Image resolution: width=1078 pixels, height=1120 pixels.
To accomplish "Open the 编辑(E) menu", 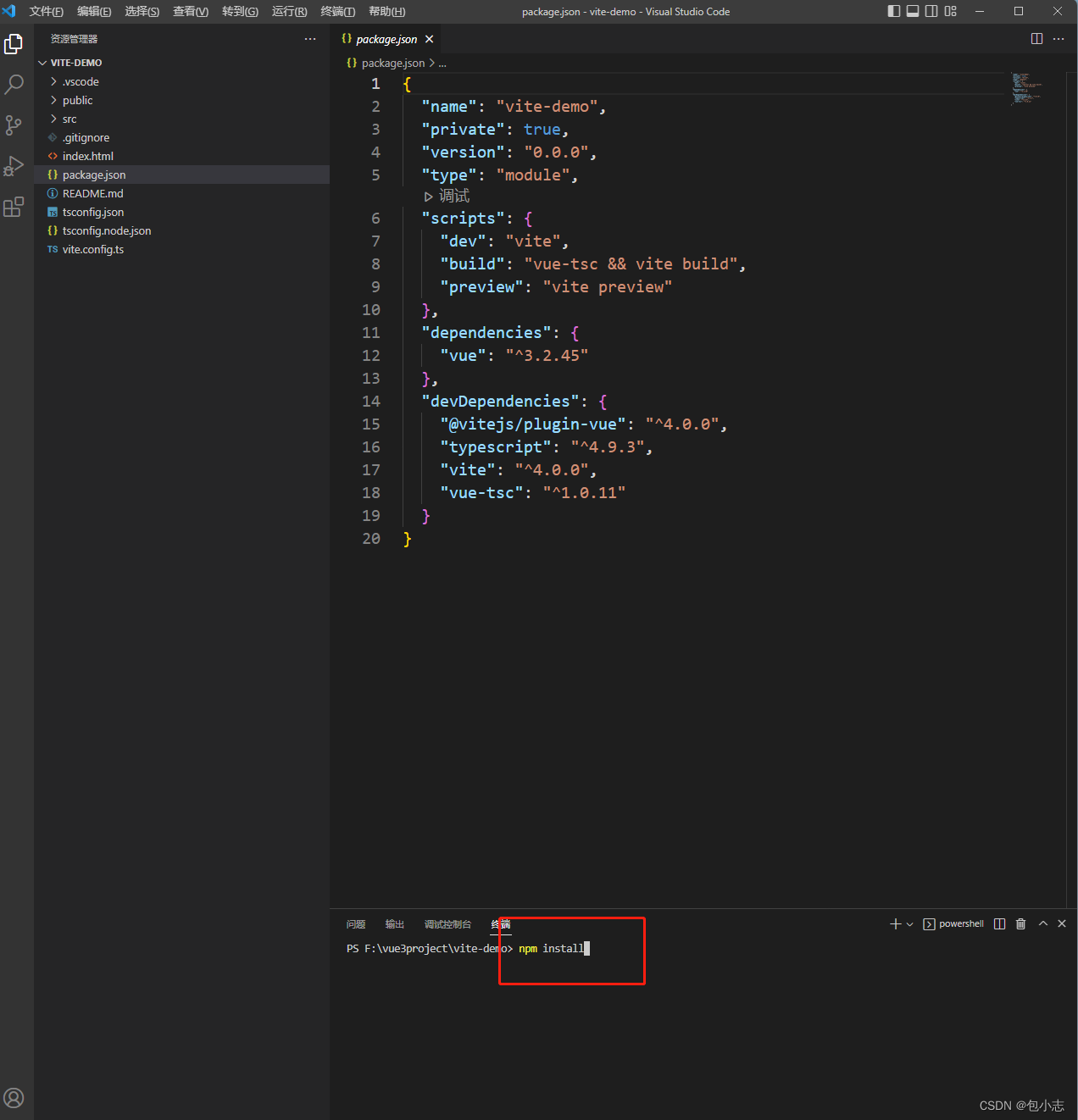I will click(94, 12).
